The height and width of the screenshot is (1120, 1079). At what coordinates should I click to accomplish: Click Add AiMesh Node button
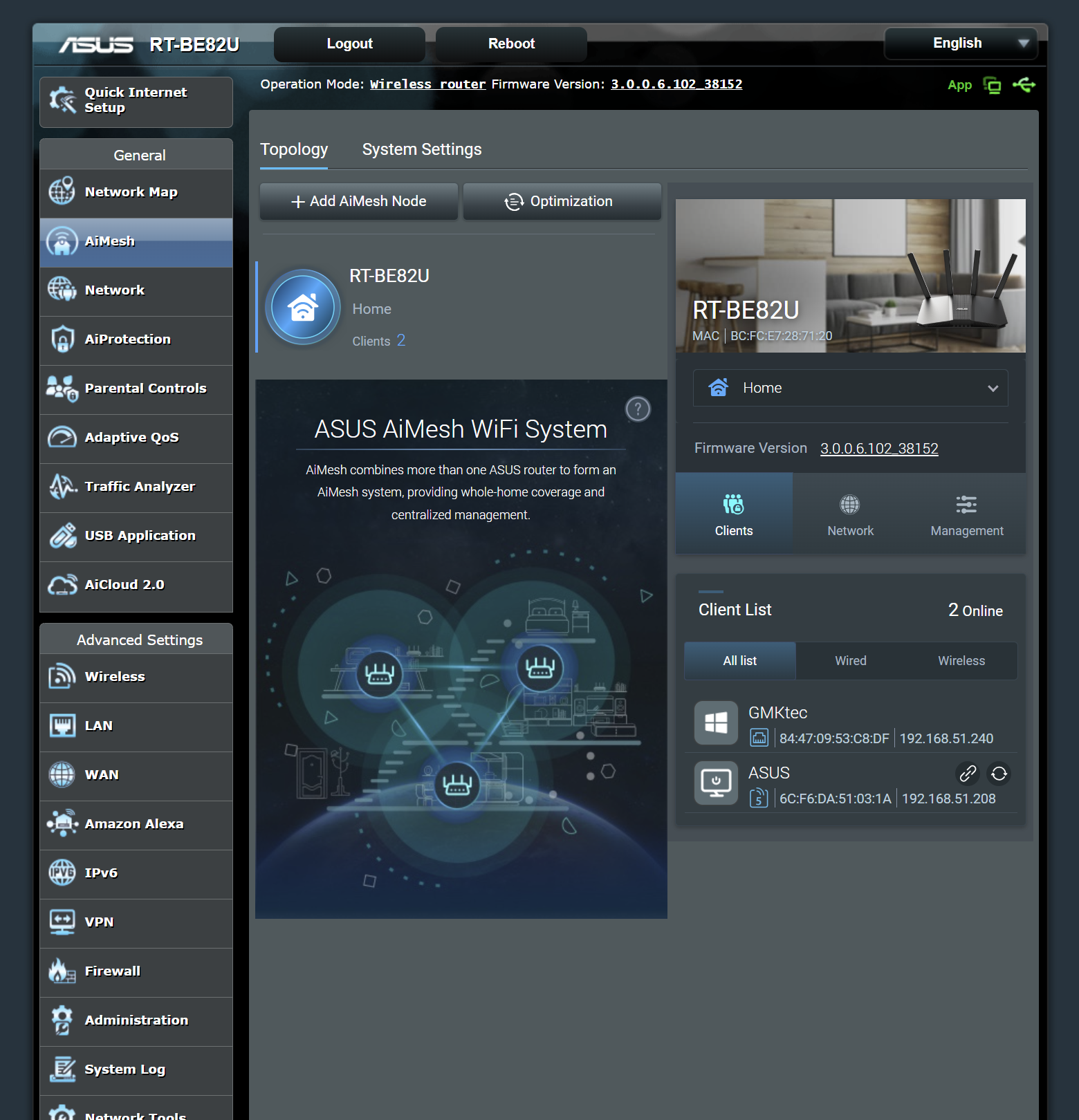click(x=359, y=201)
